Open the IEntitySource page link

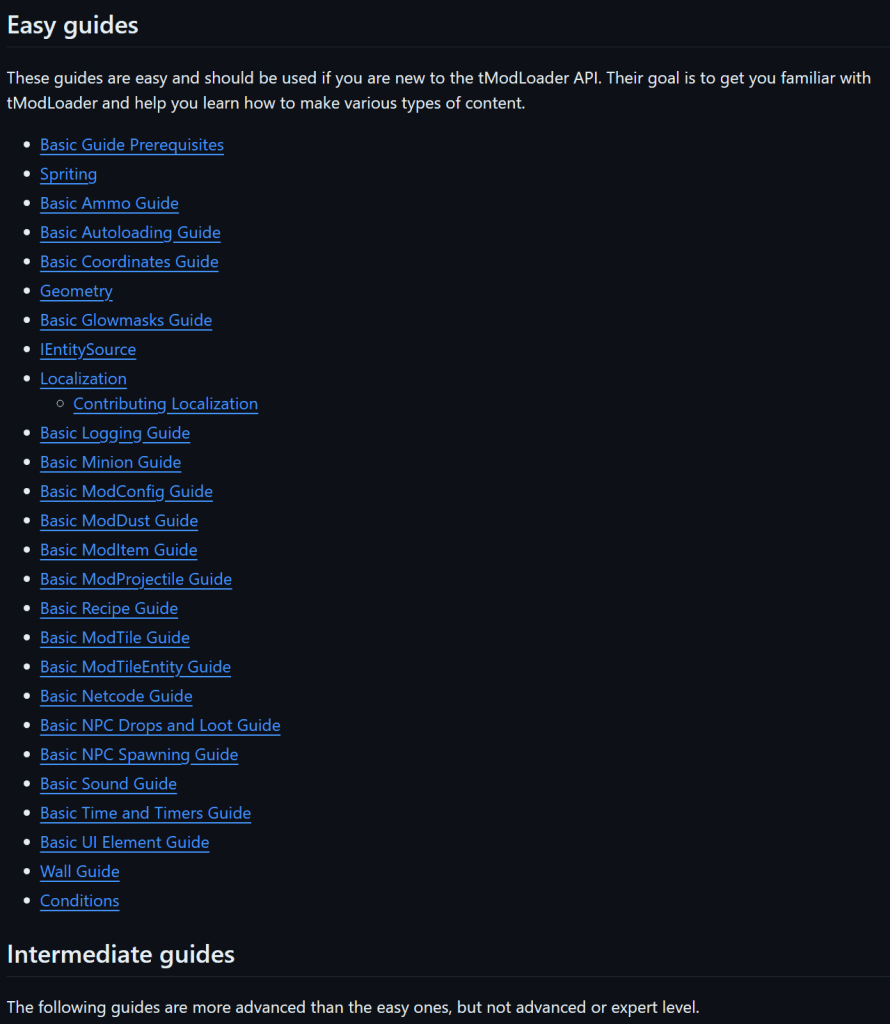(88, 349)
